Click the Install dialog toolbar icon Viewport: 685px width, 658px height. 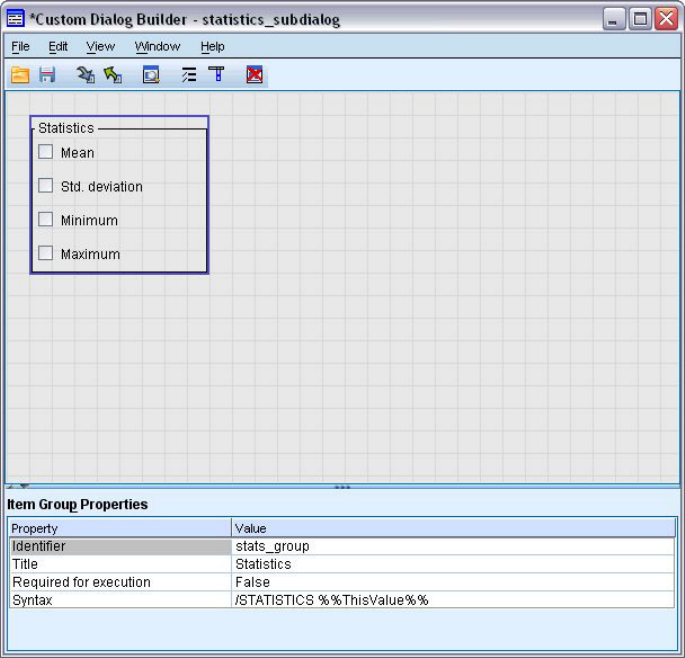pos(85,75)
